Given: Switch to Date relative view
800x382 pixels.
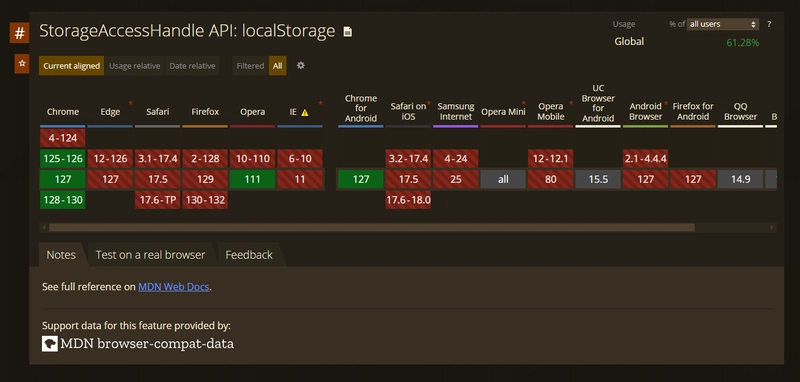Looking at the screenshot, I should click(192, 66).
